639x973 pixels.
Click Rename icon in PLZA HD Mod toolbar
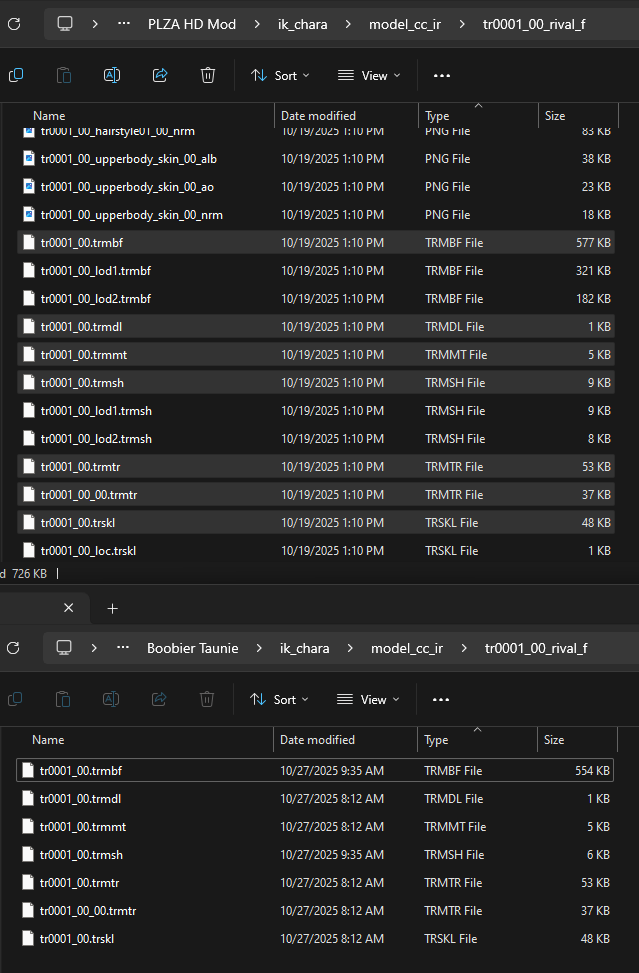pyautogui.click(x=112, y=75)
